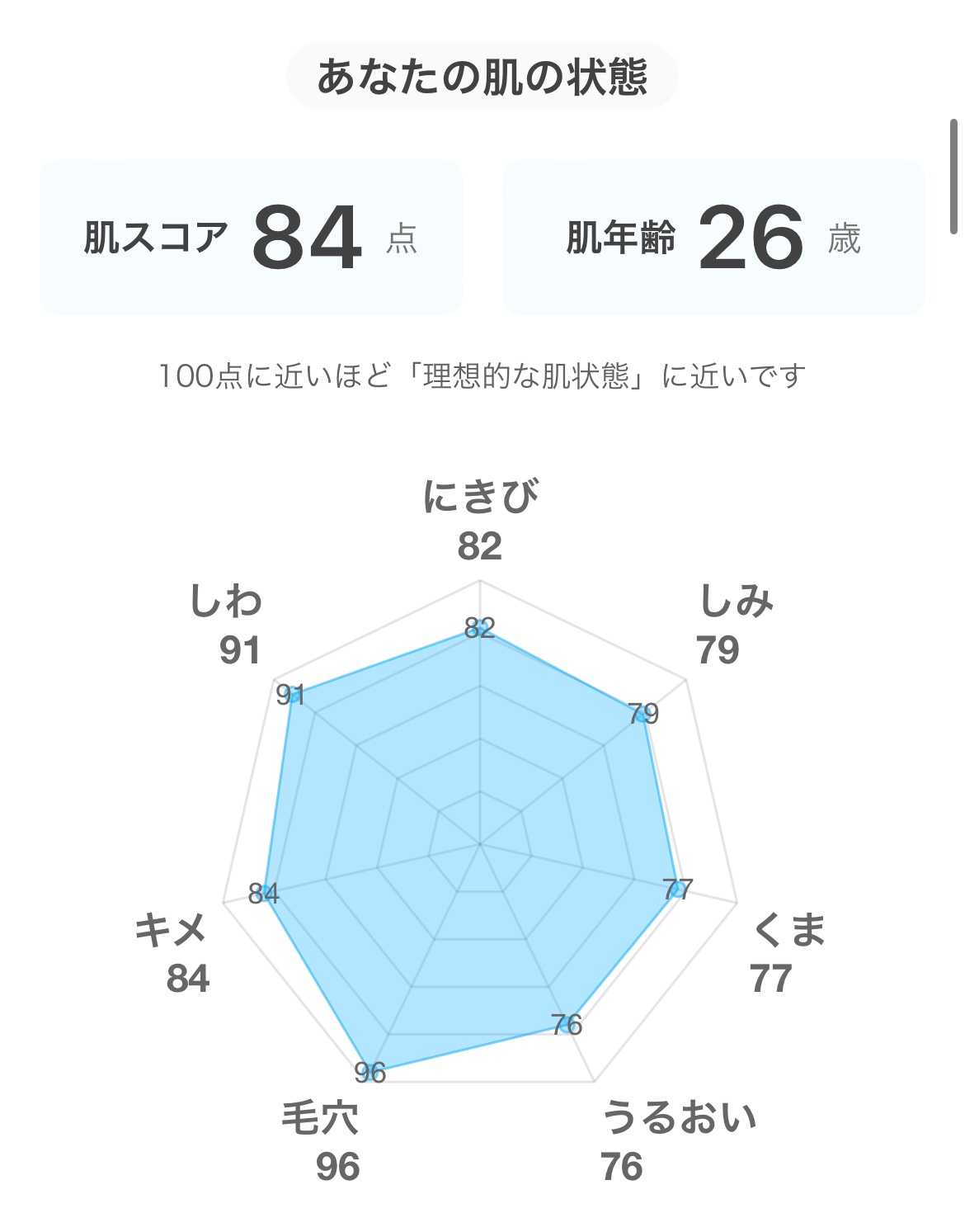
Task: Click the radar data point marked 84
Action: [x=265, y=894]
